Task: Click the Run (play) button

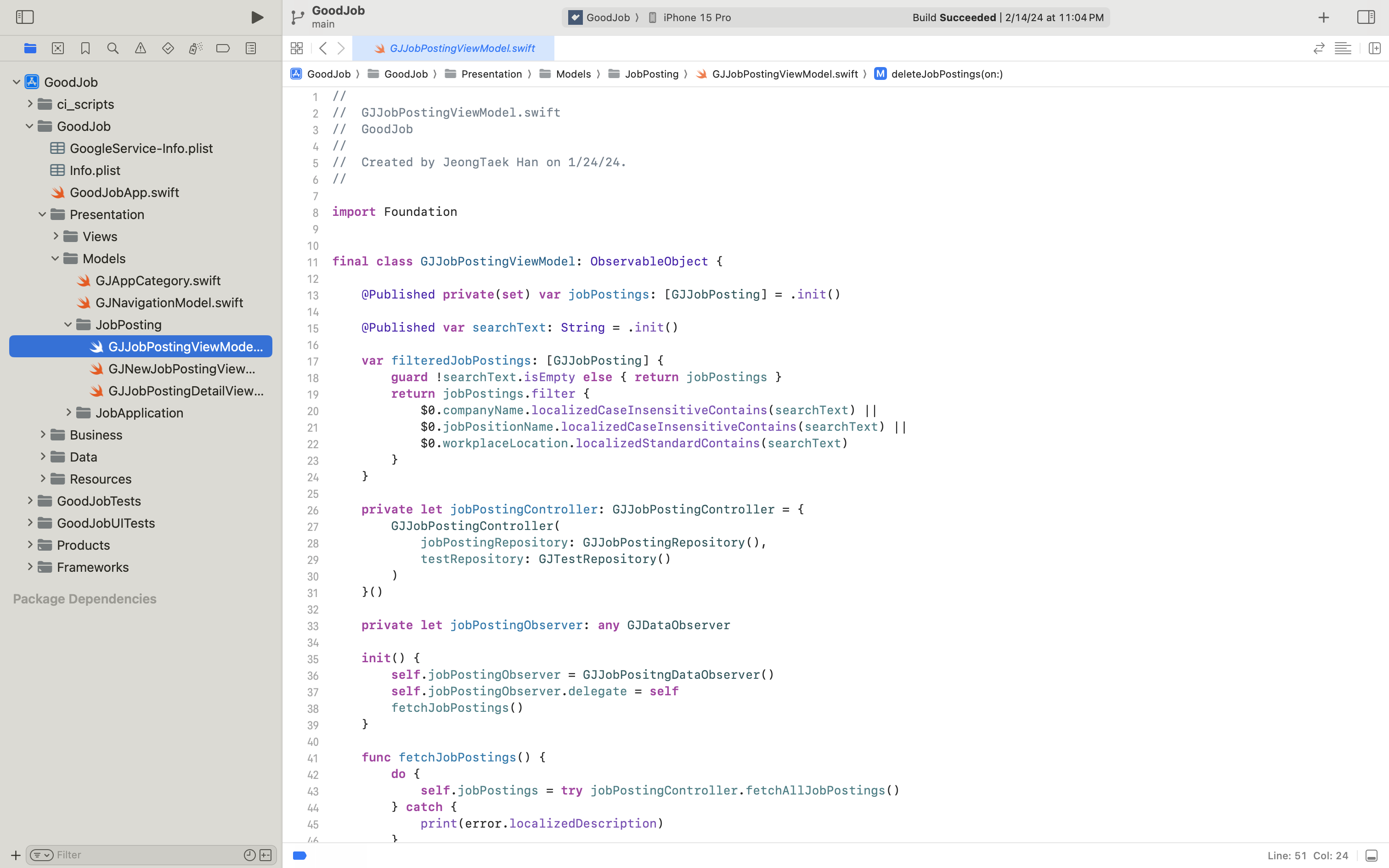Action: coord(257,17)
